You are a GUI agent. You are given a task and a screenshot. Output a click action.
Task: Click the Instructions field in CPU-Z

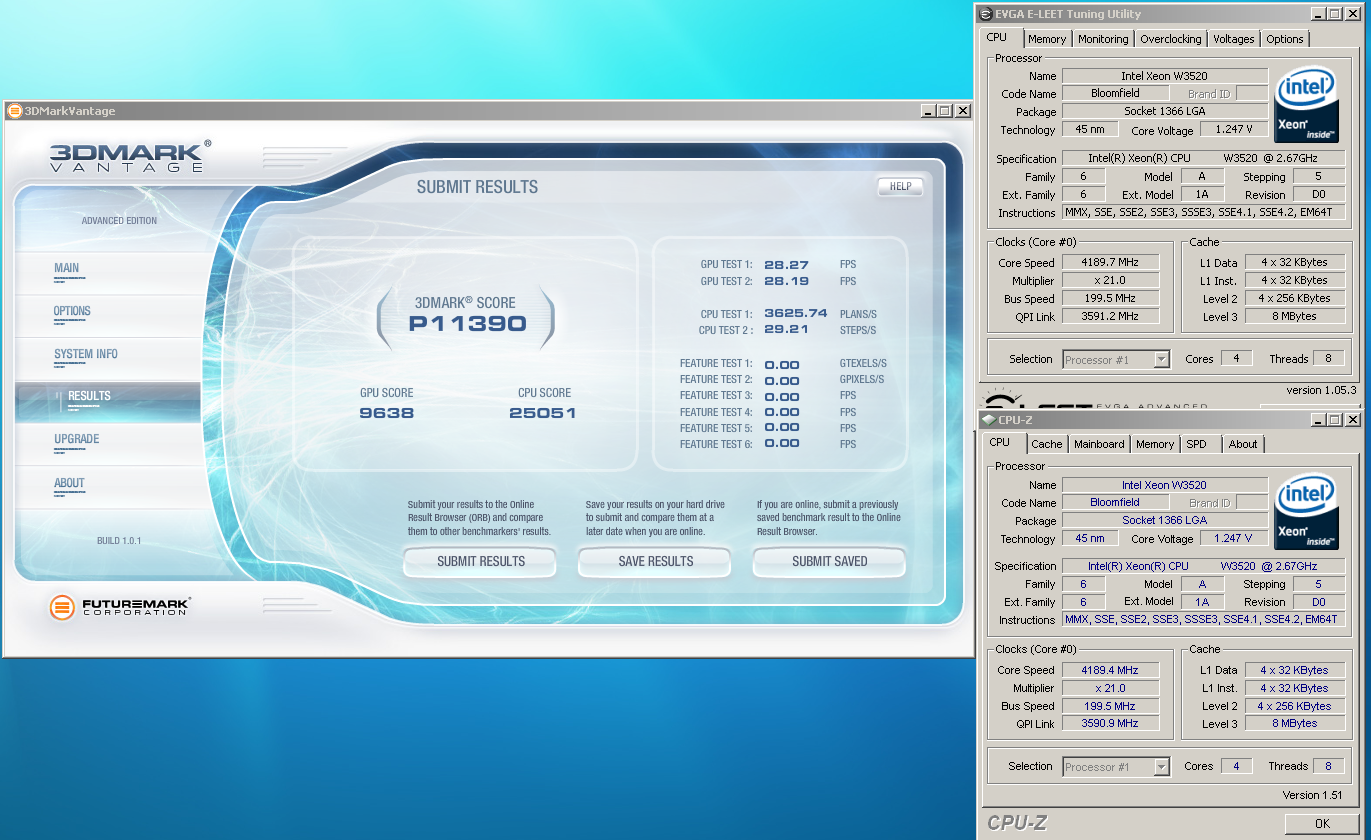[x=1204, y=620]
